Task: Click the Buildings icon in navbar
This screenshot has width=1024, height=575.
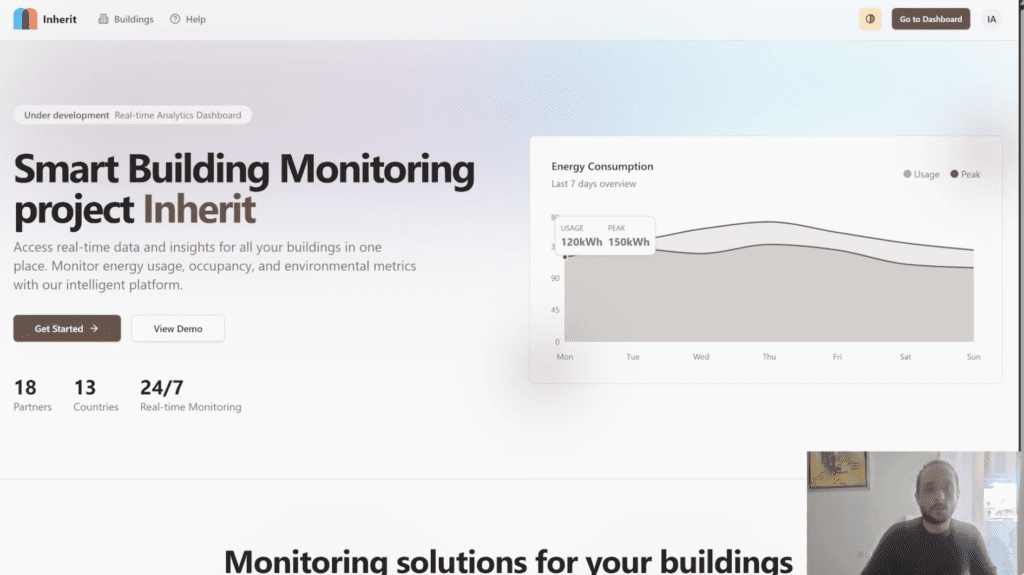Action: click(x=103, y=19)
